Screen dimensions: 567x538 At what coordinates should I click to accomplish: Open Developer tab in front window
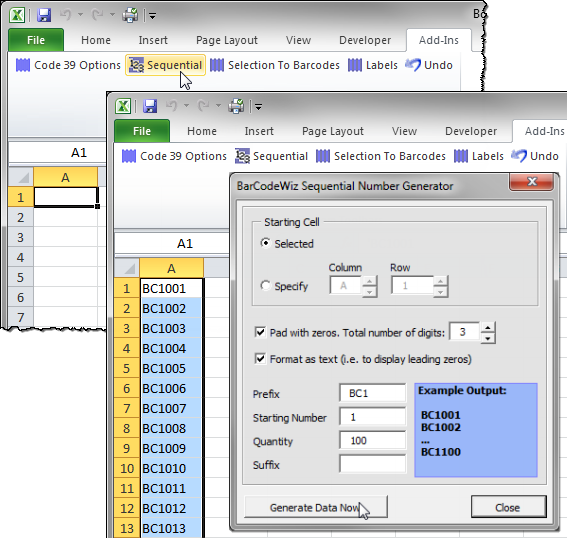tap(471, 131)
